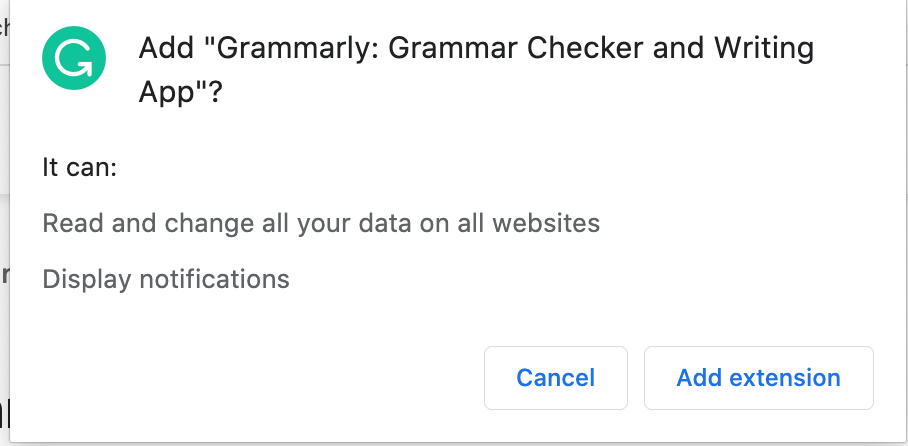This screenshot has width=908, height=446.
Task: Click the "It can:" label
Action: (80, 168)
